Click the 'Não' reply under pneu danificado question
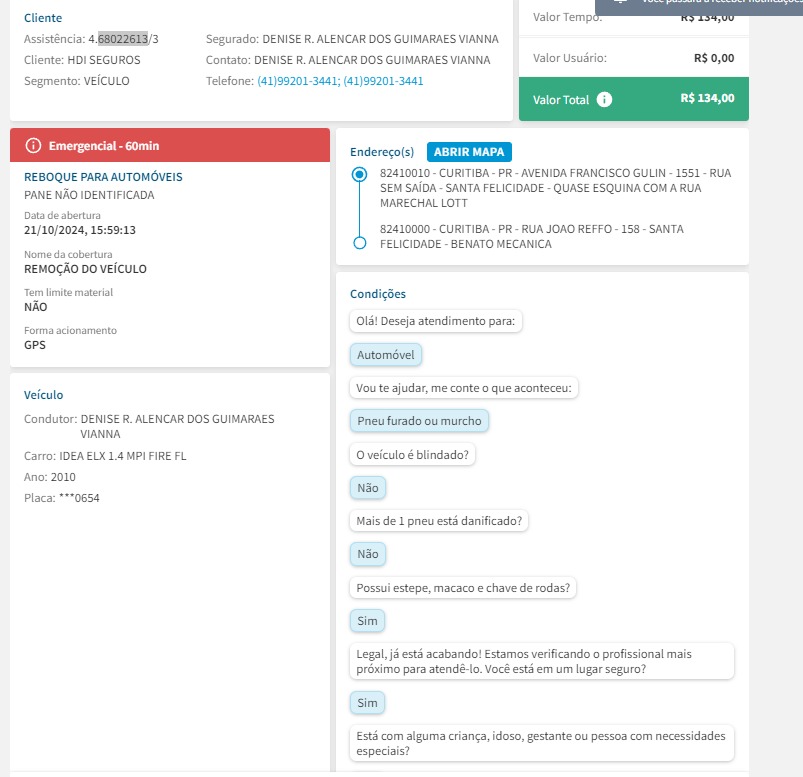Viewport: 803px width, 777px height. coord(367,554)
